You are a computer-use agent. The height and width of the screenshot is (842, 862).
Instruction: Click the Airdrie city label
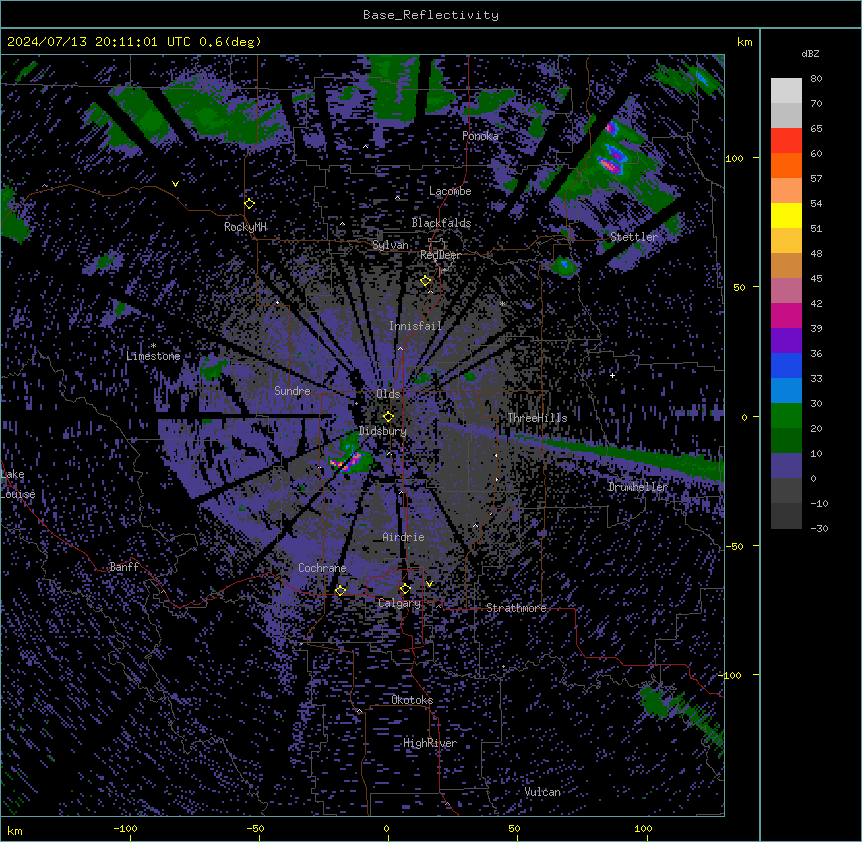(403, 537)
